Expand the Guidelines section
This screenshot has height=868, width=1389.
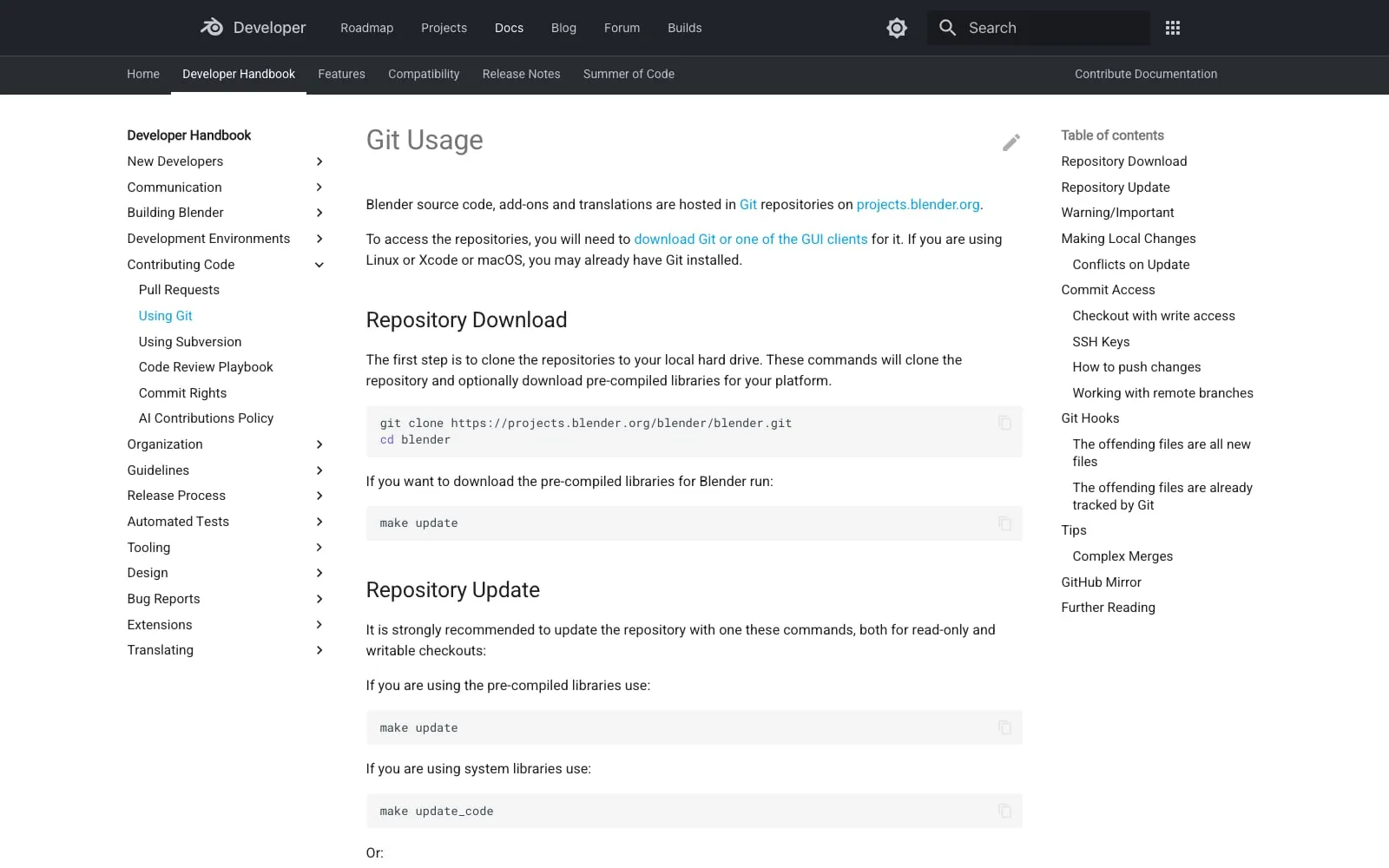(x=319, y=470)
